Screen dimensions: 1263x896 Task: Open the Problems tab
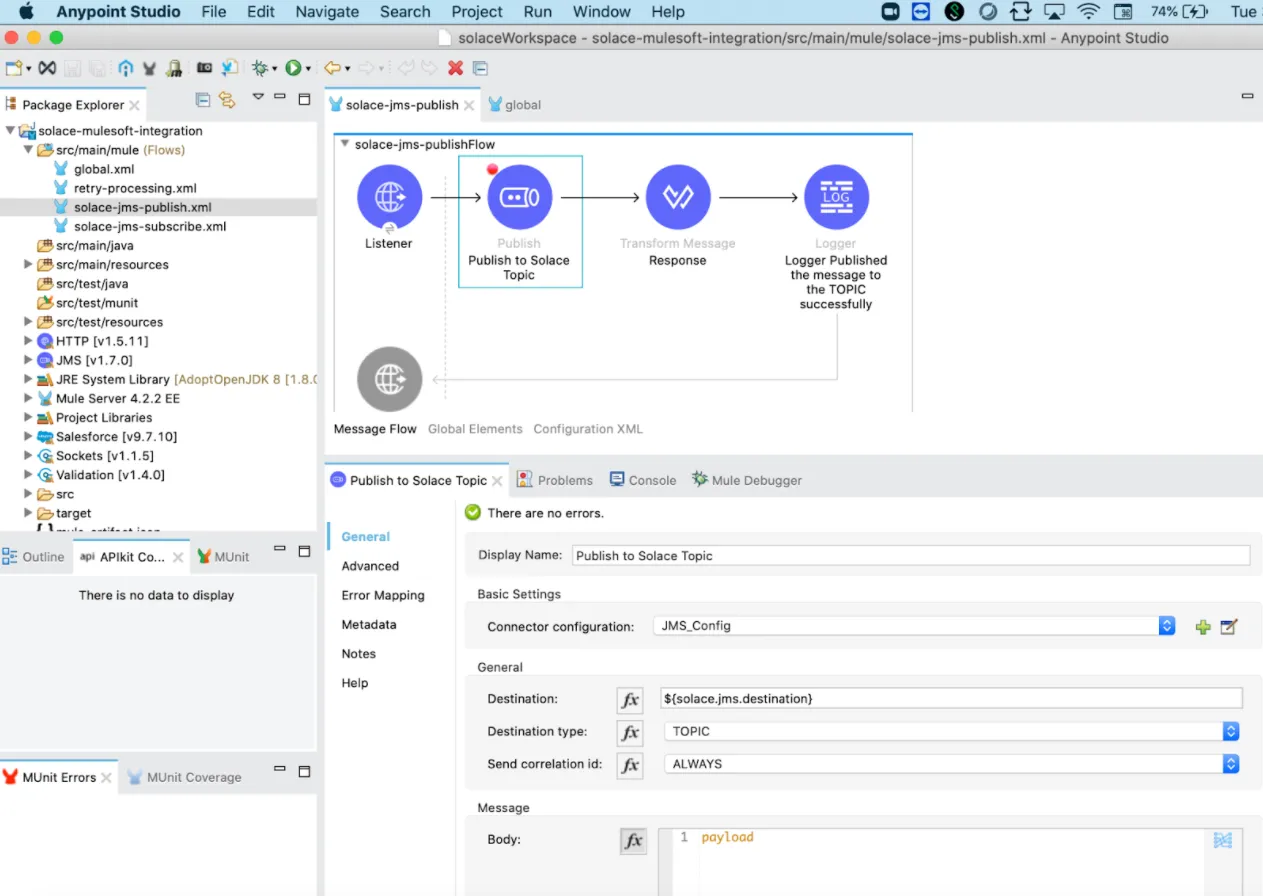pos(555,480)
